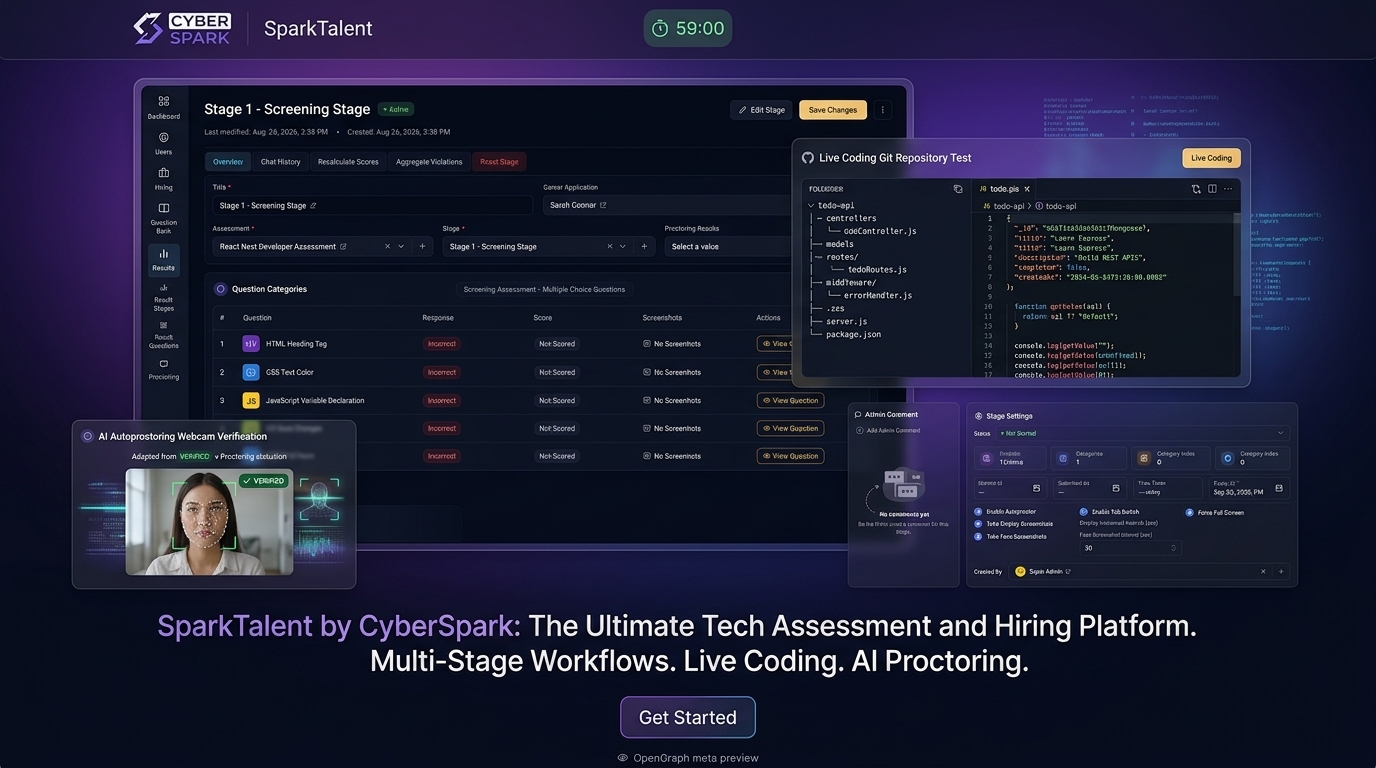
Task: Select the todo file editor tab
Action: click(1004, 189)
